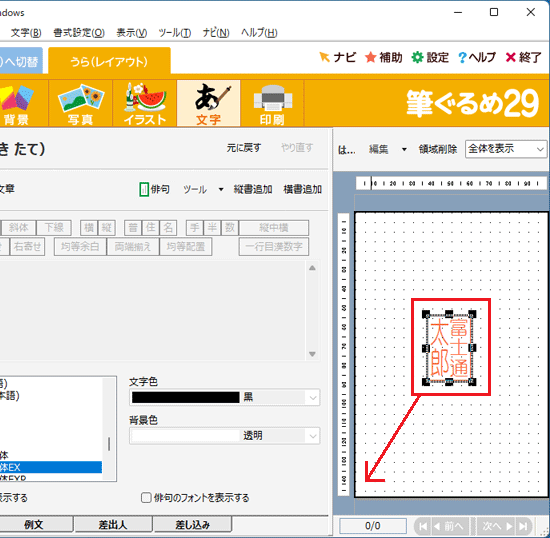Viewport: 550px width, 538px height.
Task: Toggle 横 horizontal writing button
Action: (x=89, y=228)
